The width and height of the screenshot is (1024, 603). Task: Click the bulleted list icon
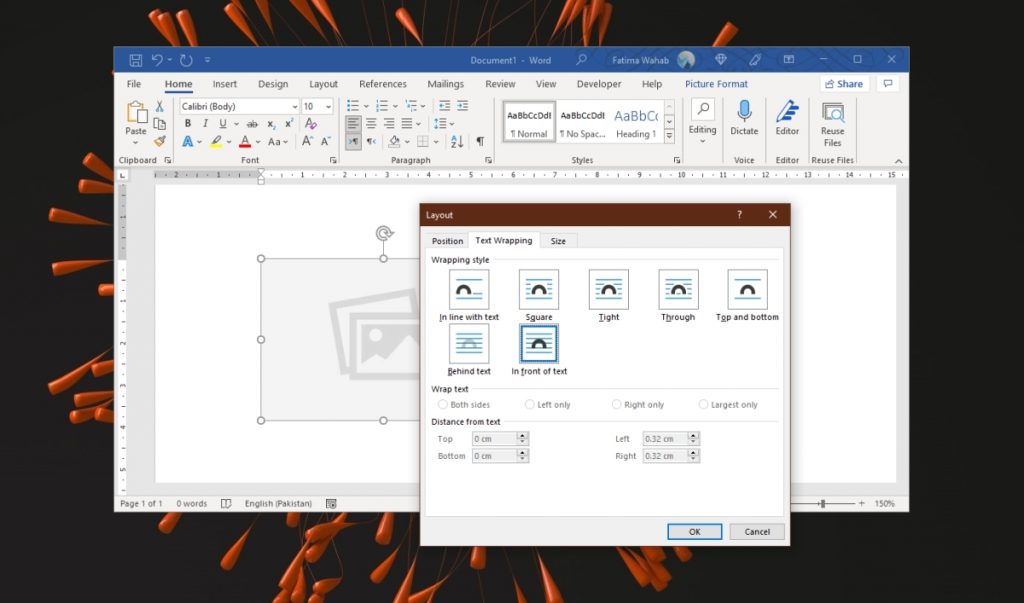coord(351,105)
